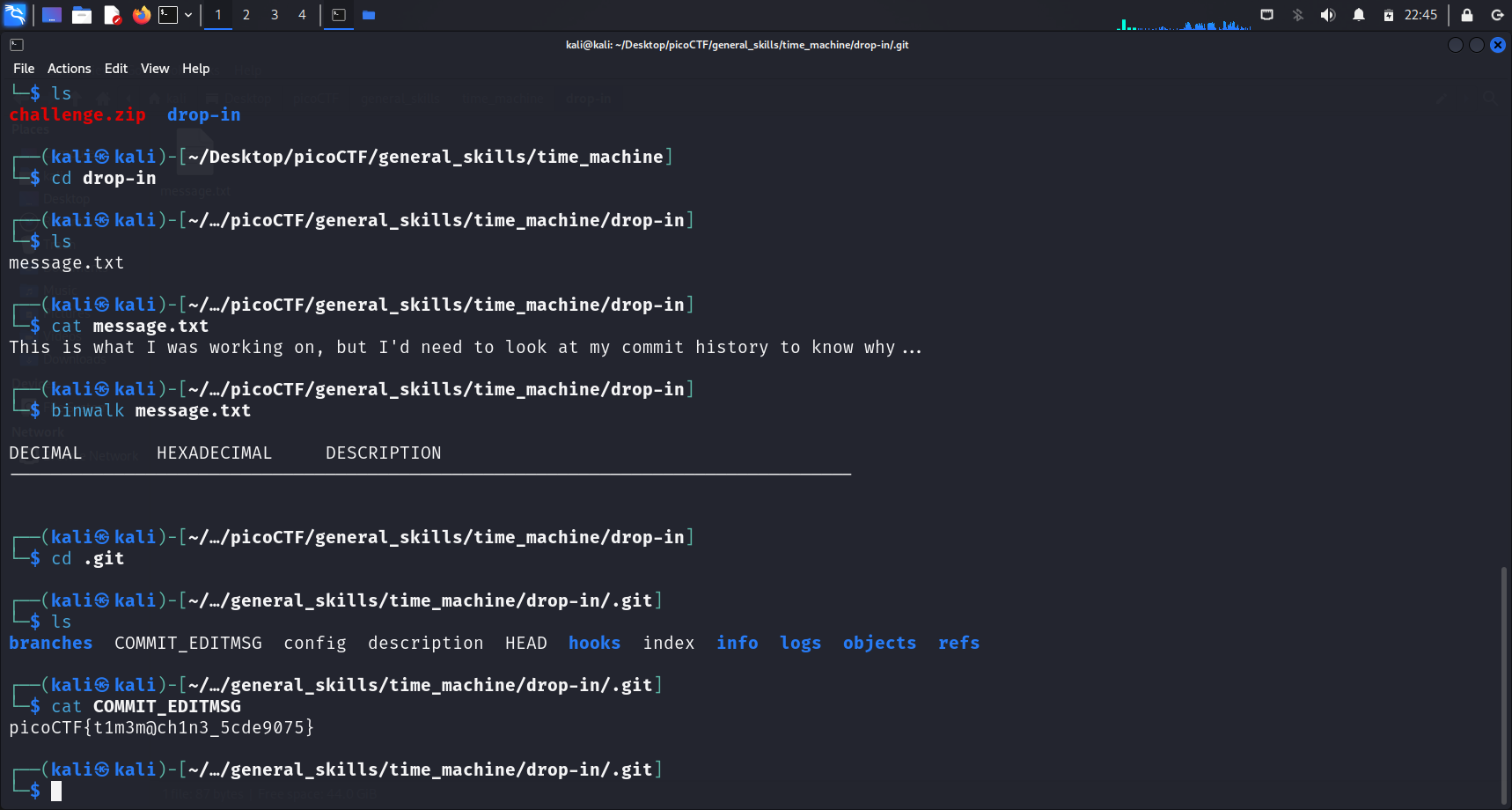Open the Kali applications menu
1512x810 pixels.
click(x=16, y=15)
